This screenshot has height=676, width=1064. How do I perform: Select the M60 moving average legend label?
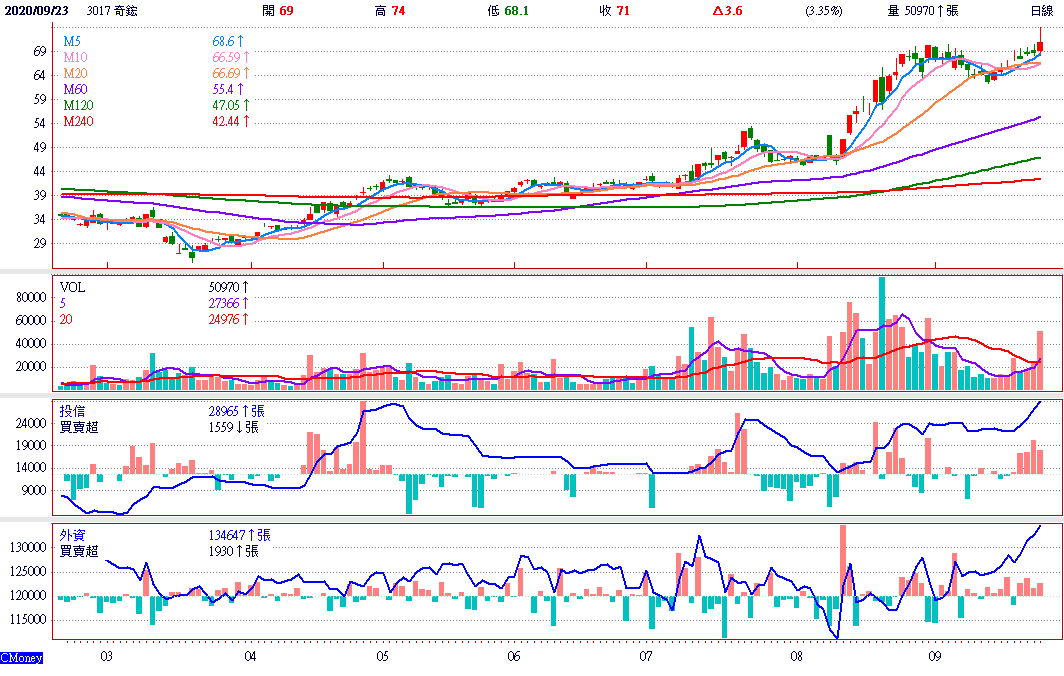[x=75, y=90]
